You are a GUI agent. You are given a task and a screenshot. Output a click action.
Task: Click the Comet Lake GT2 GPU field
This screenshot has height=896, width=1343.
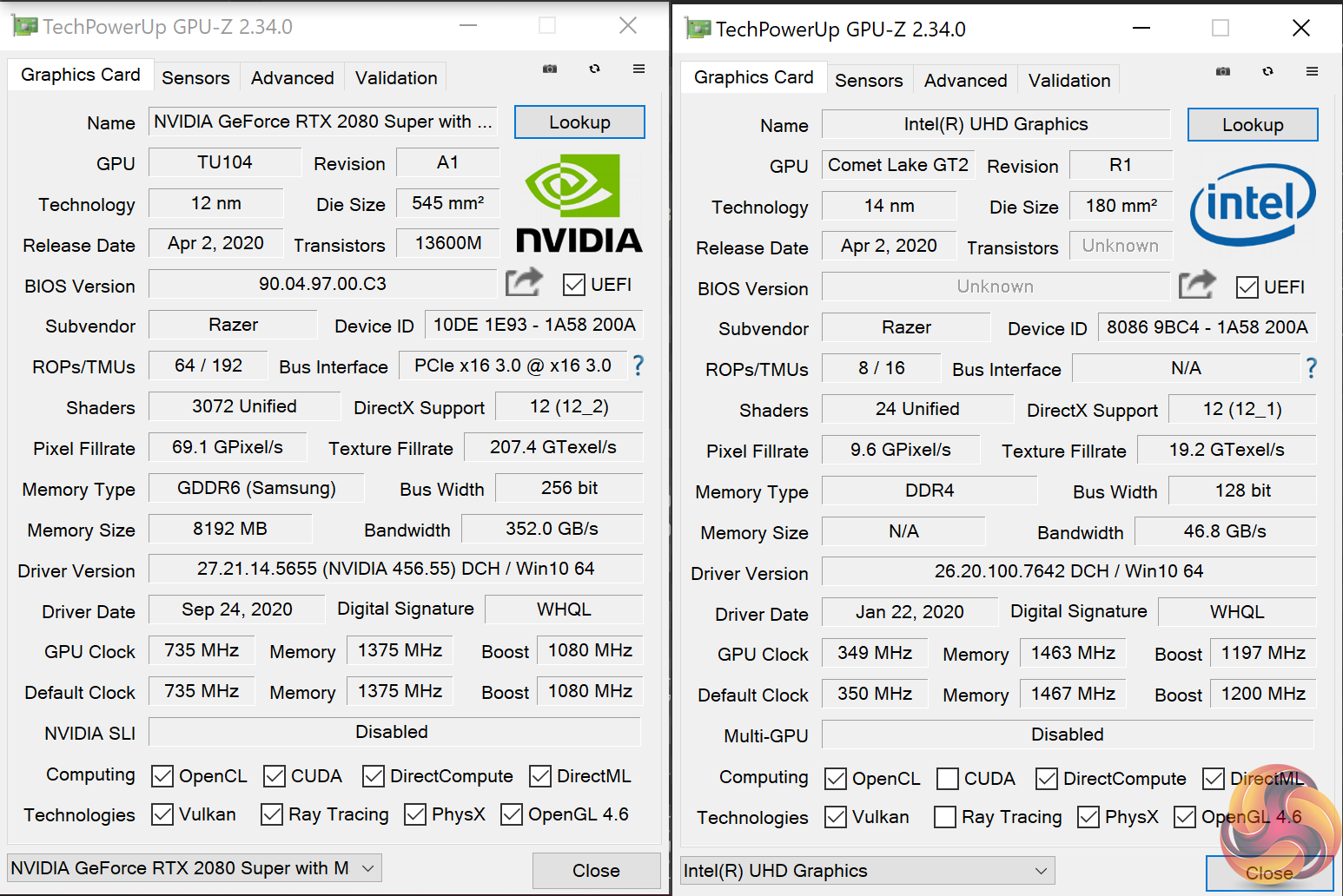(x=897, y=165)
